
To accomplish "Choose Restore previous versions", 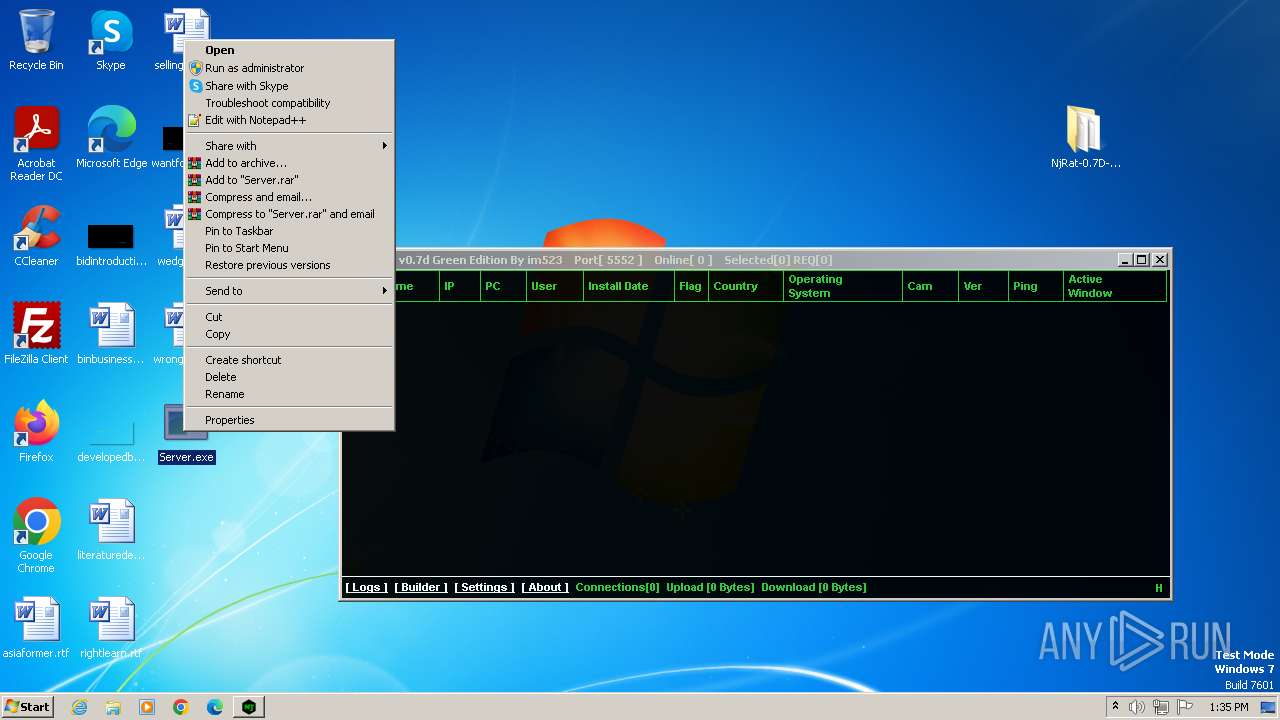I will point(290,265).
